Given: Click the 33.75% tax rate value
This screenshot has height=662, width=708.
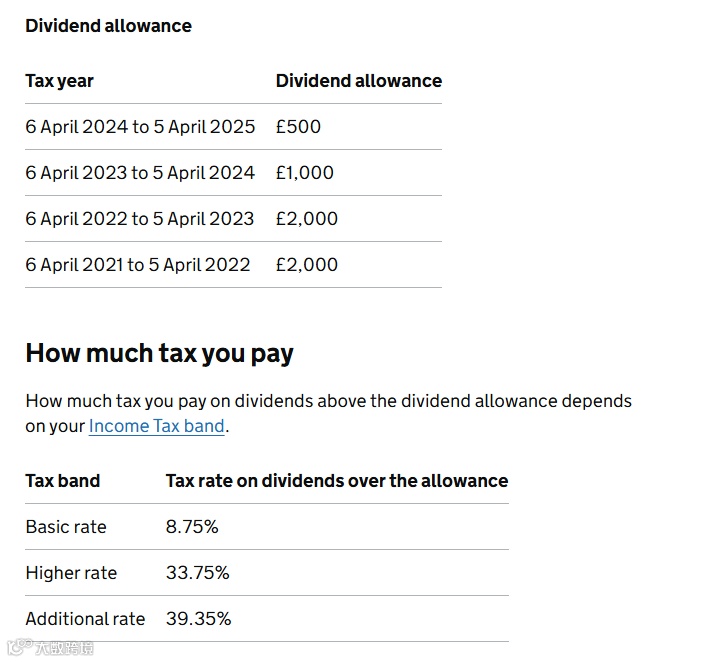Looking at the screenshot, I should coord(197,573).
